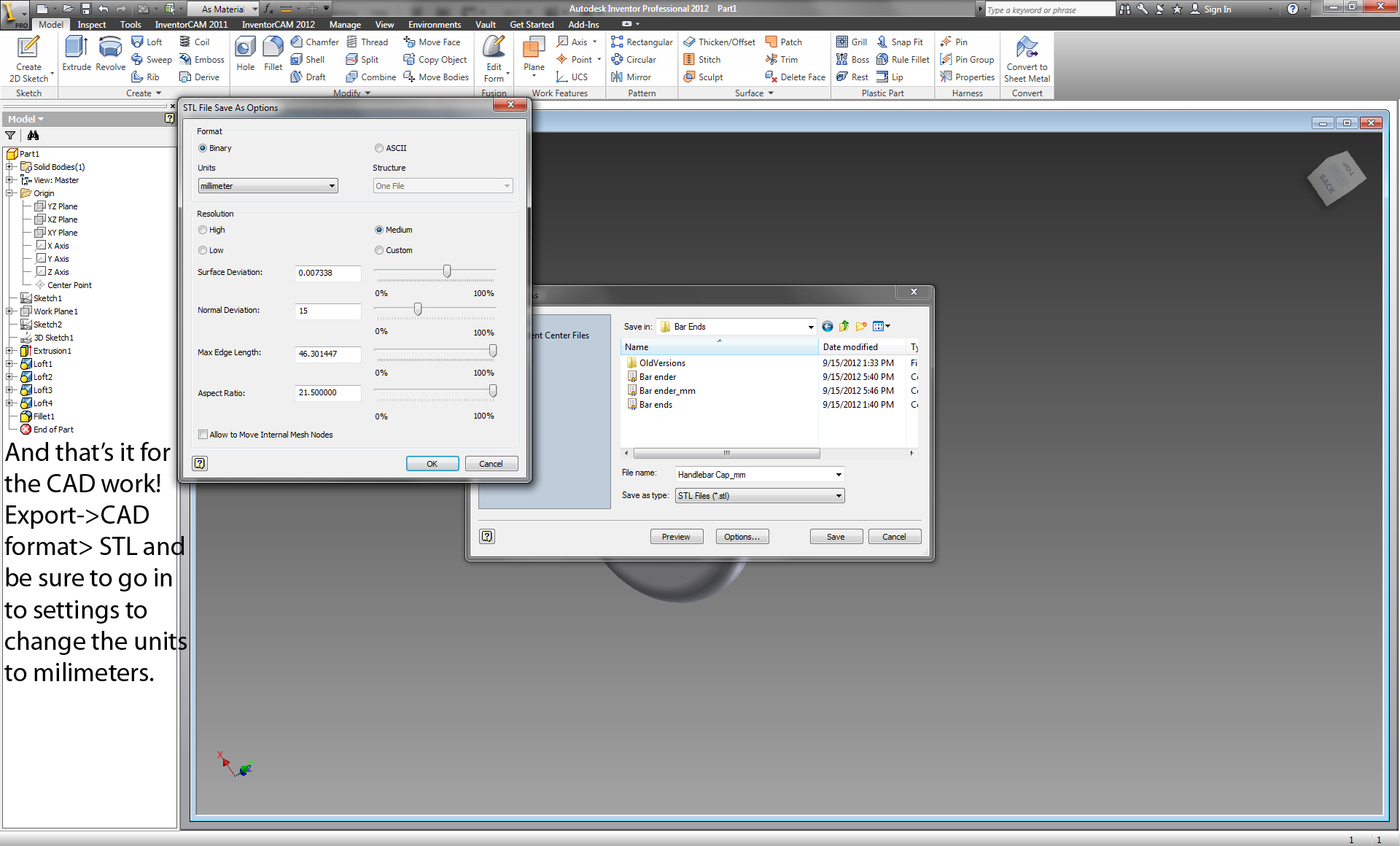Select the Emboss tool

click(202, 60)
